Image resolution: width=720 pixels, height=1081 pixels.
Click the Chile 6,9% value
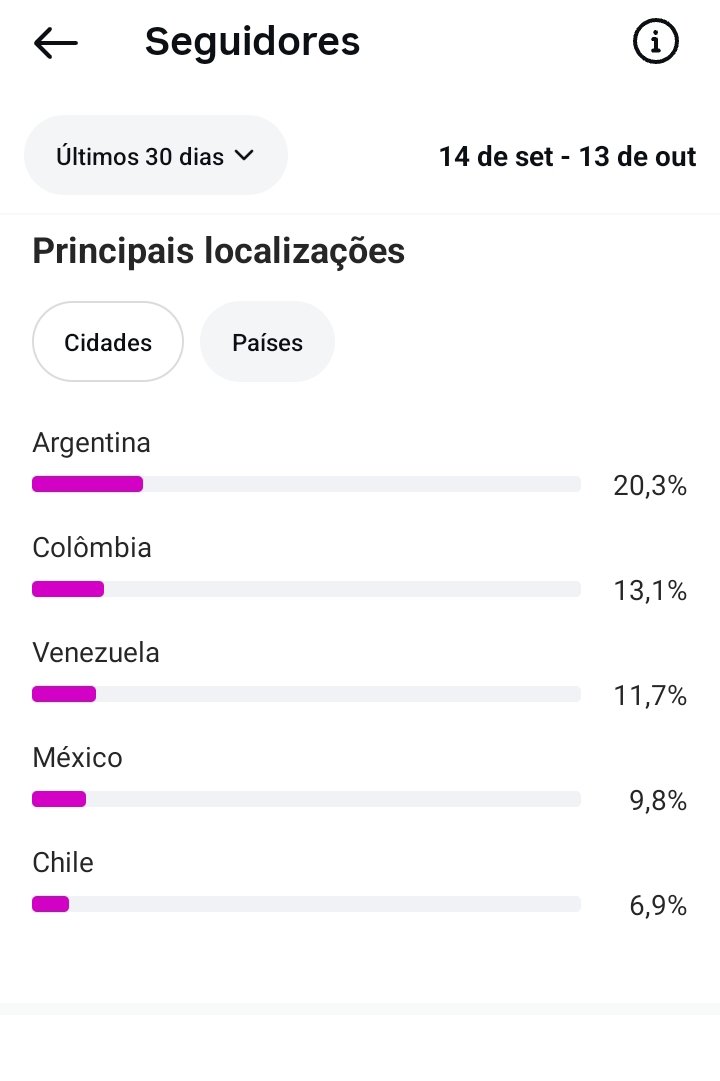point(658,906)
